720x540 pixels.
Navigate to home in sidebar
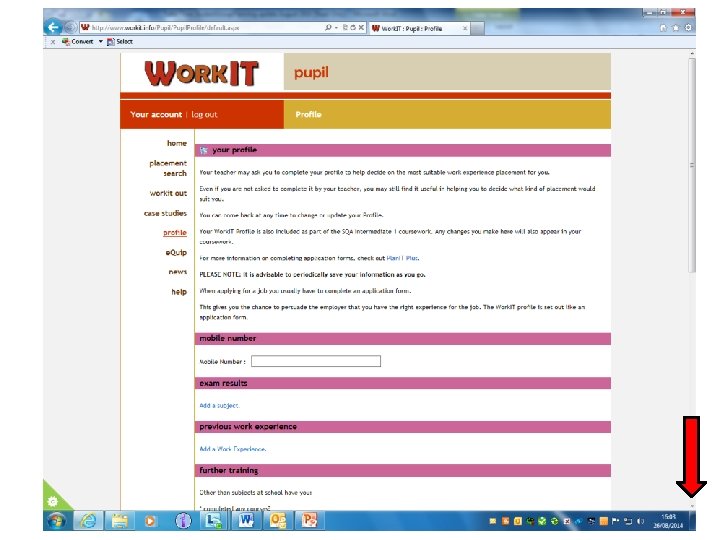pyautogui.click(x=177, y=143)
